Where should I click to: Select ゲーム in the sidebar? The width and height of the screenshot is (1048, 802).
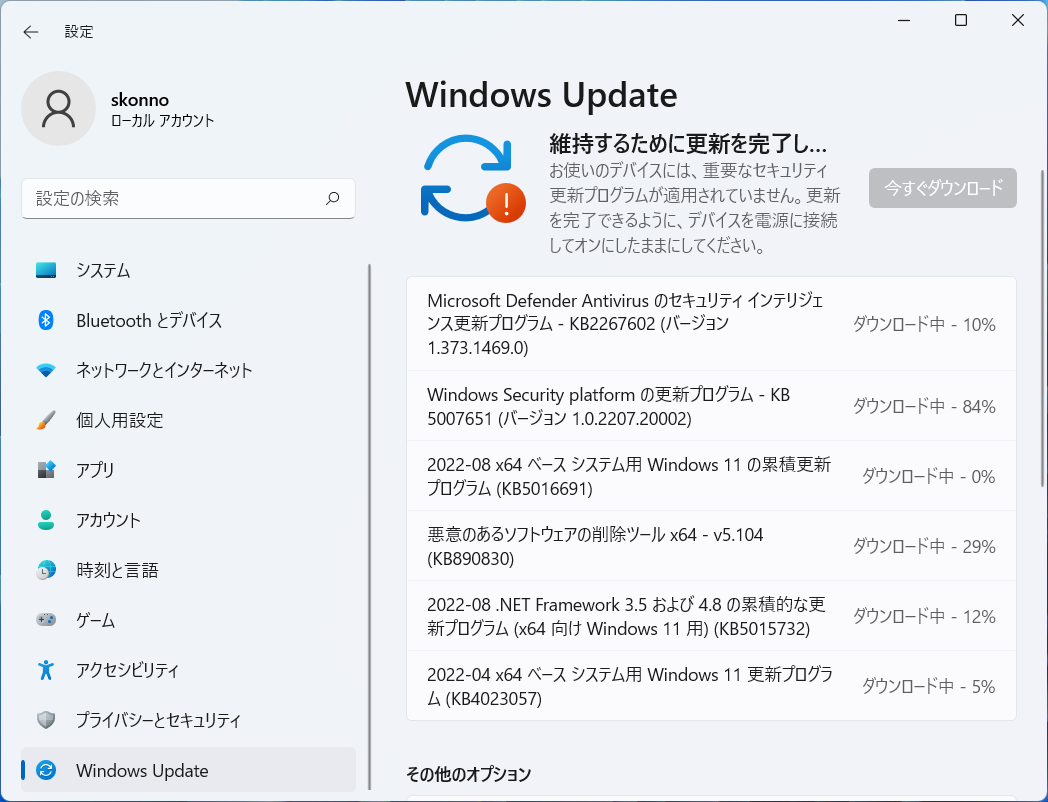(188, 620)
